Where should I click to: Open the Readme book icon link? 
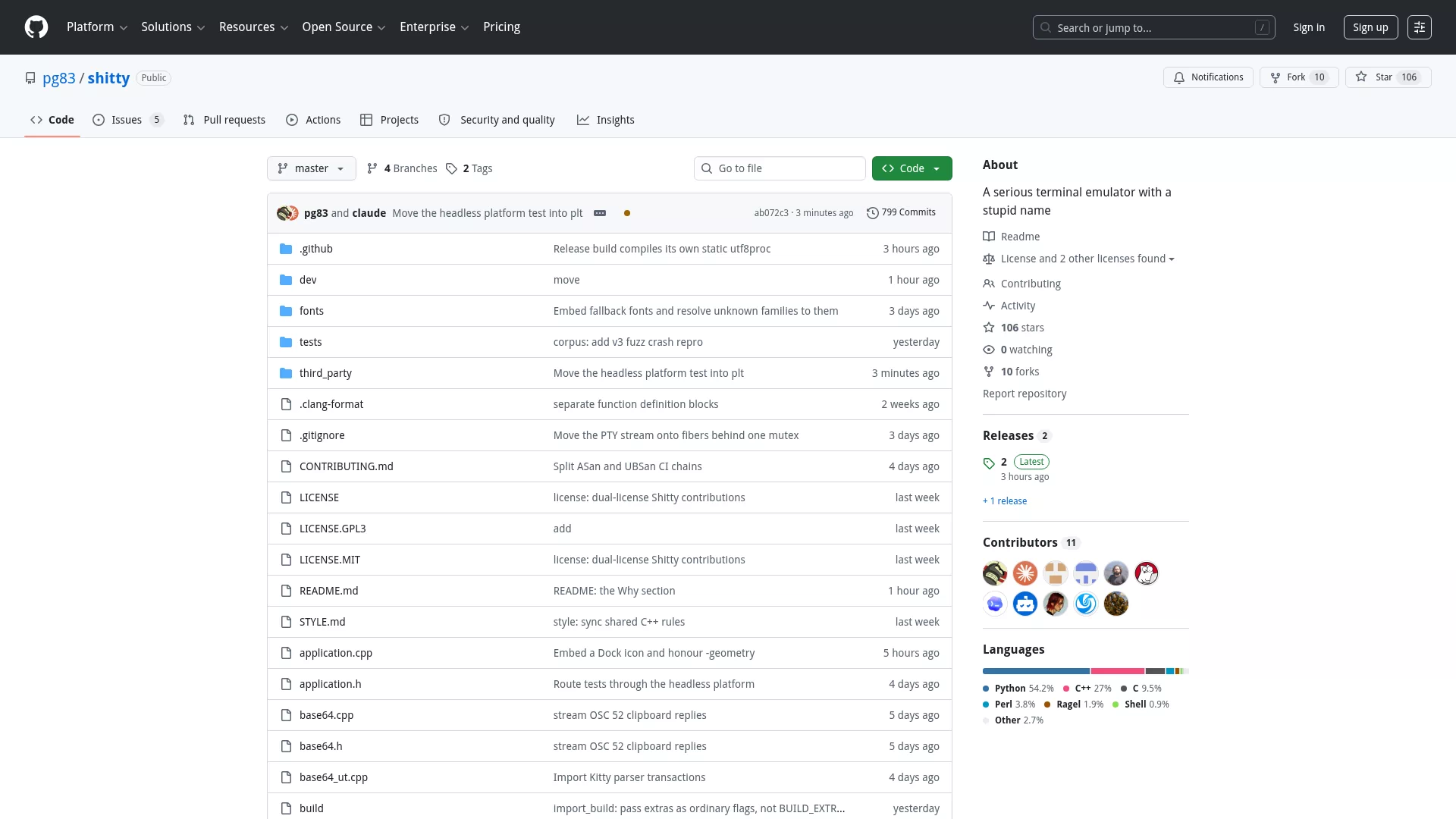(1012, 237)
